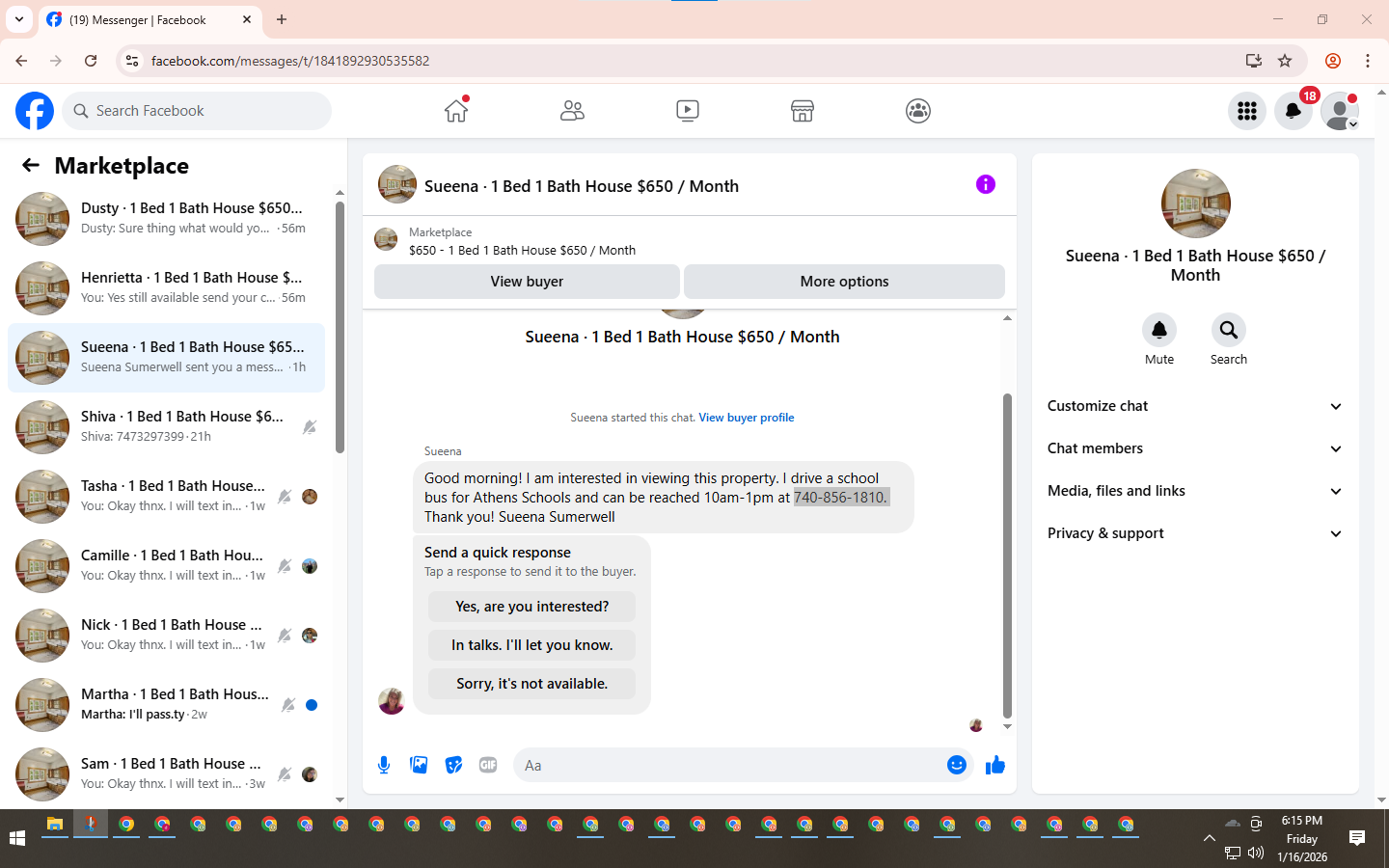Open conversation information purple icon

click(x=985, y=184)
